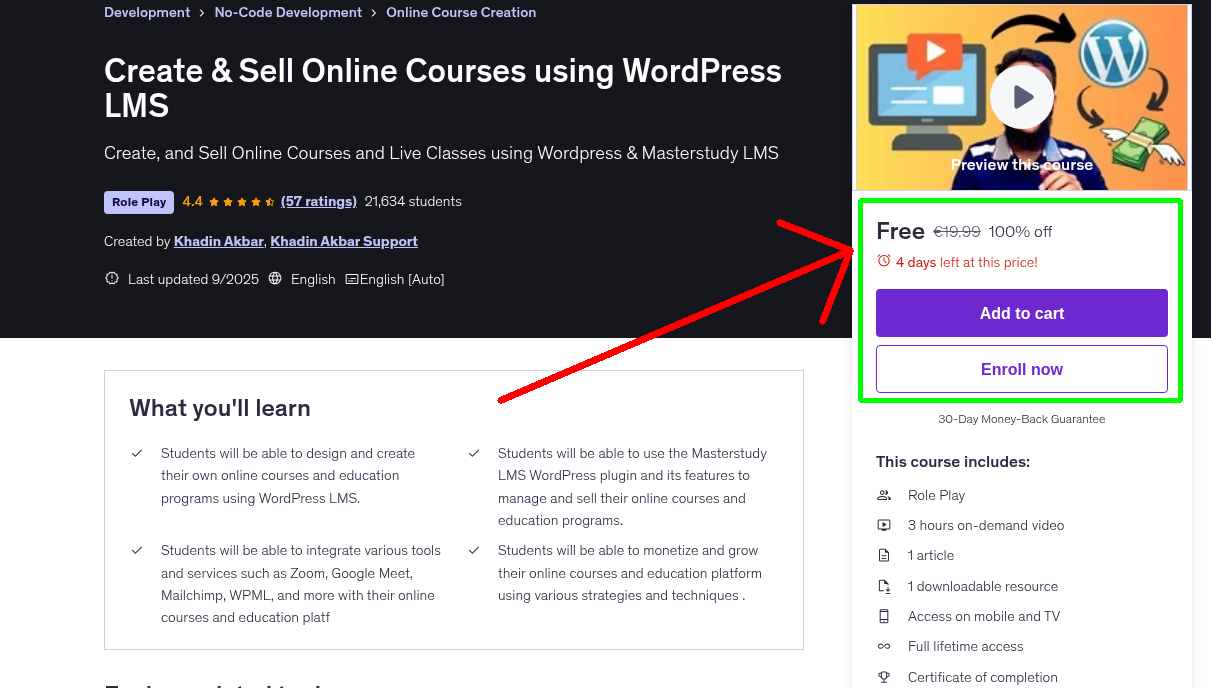Click '1 downloadable resource' text

click(x=983, y=586)
